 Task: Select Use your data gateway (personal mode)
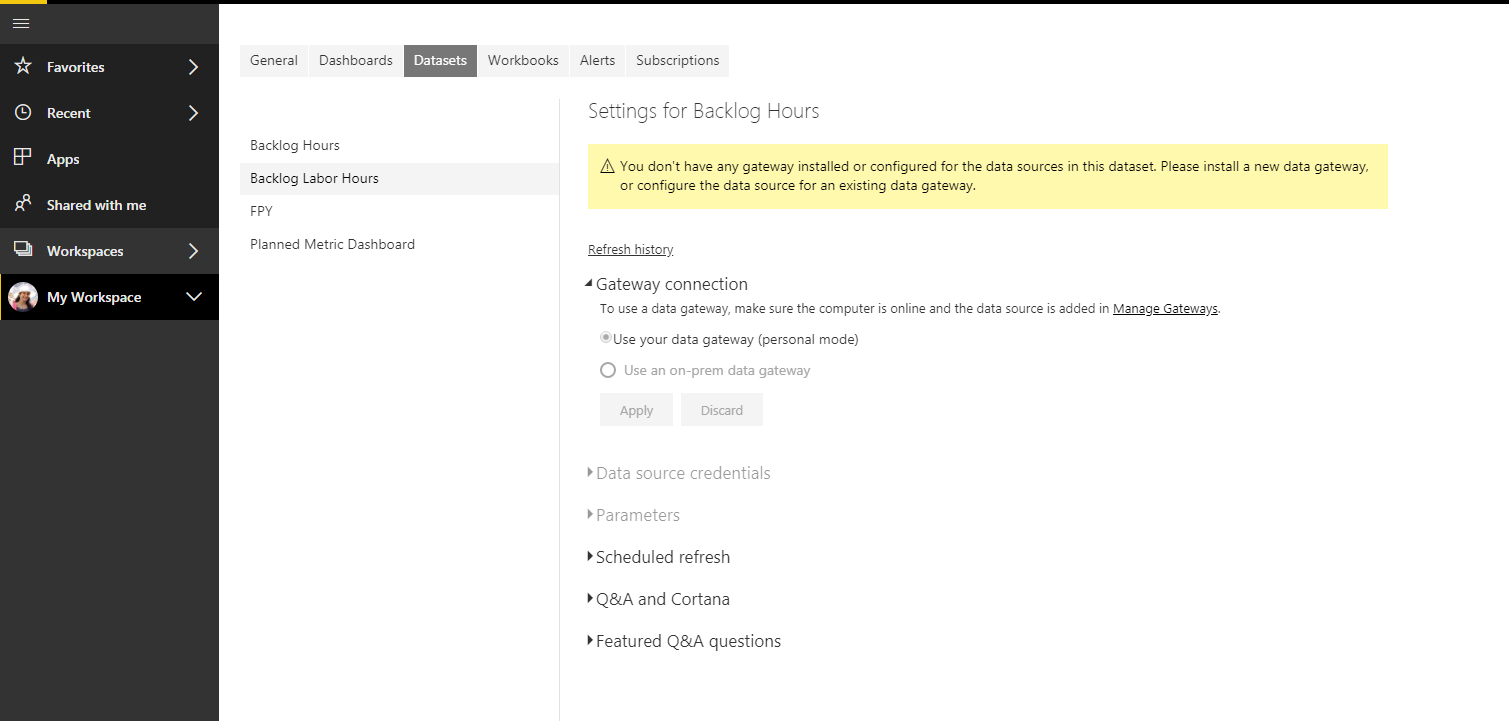(606, 338)
